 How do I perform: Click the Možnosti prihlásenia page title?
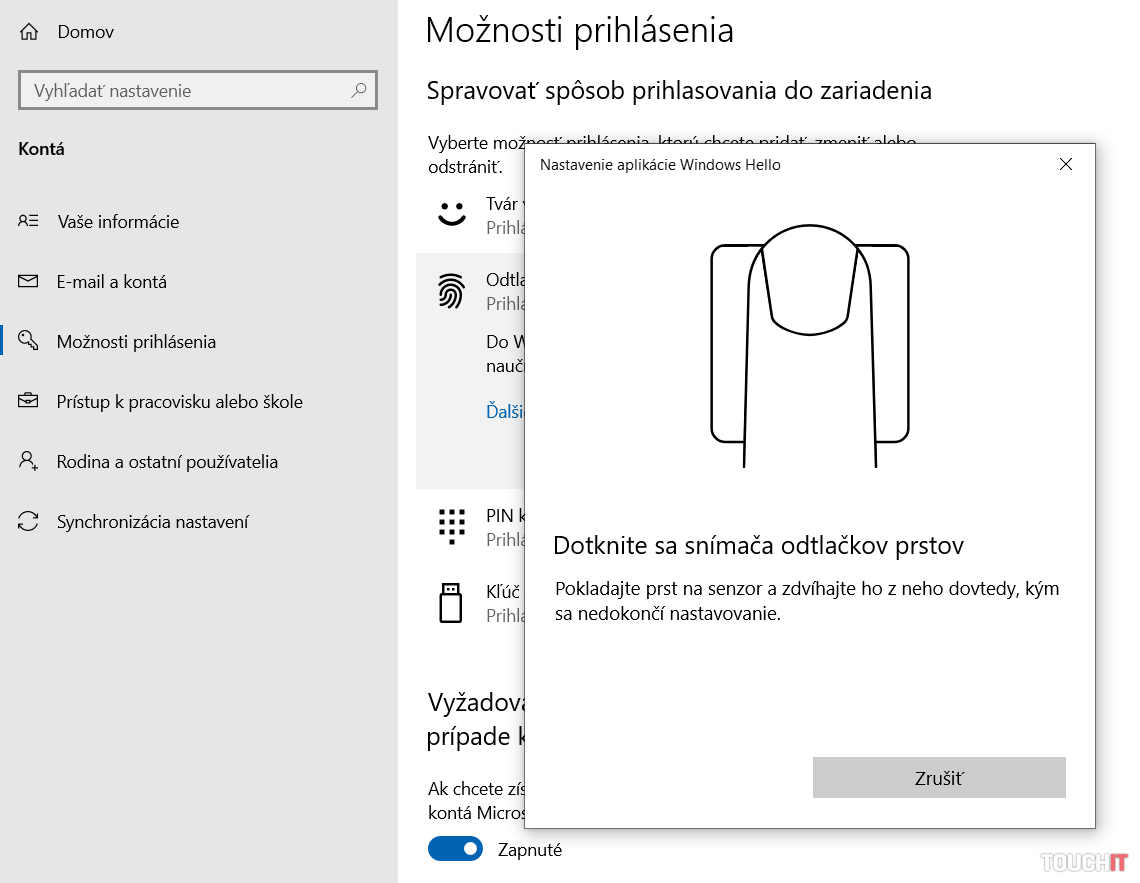tap(579, 31)
